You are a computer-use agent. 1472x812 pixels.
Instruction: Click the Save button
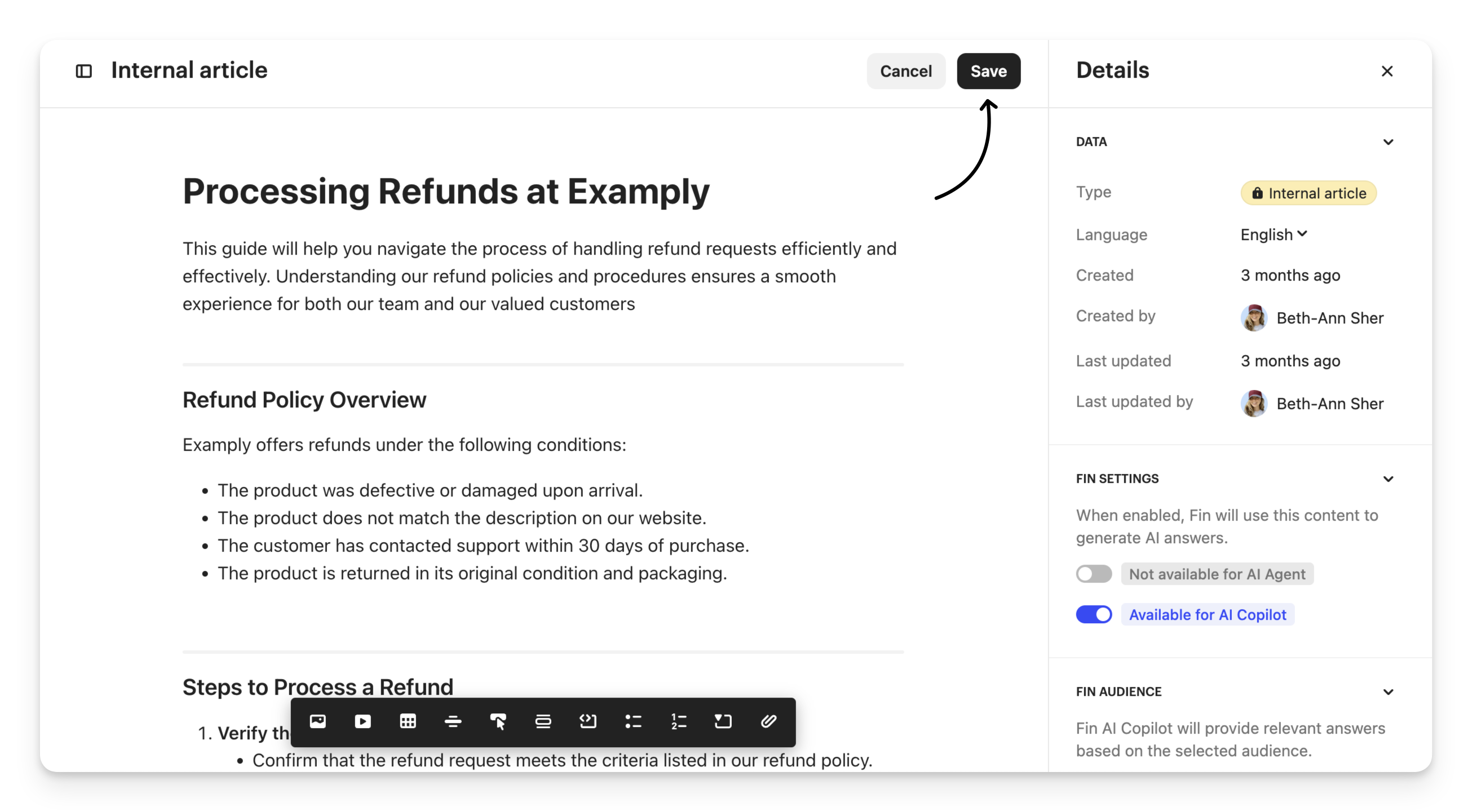pyautogui.click(x=989, y=72)
